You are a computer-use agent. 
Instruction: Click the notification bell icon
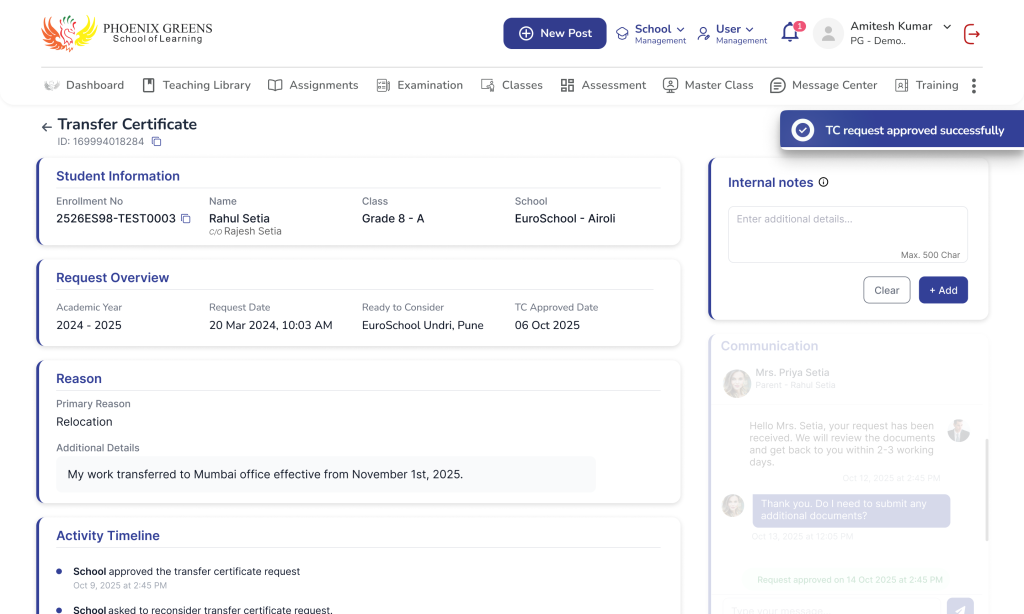(790, 33)
